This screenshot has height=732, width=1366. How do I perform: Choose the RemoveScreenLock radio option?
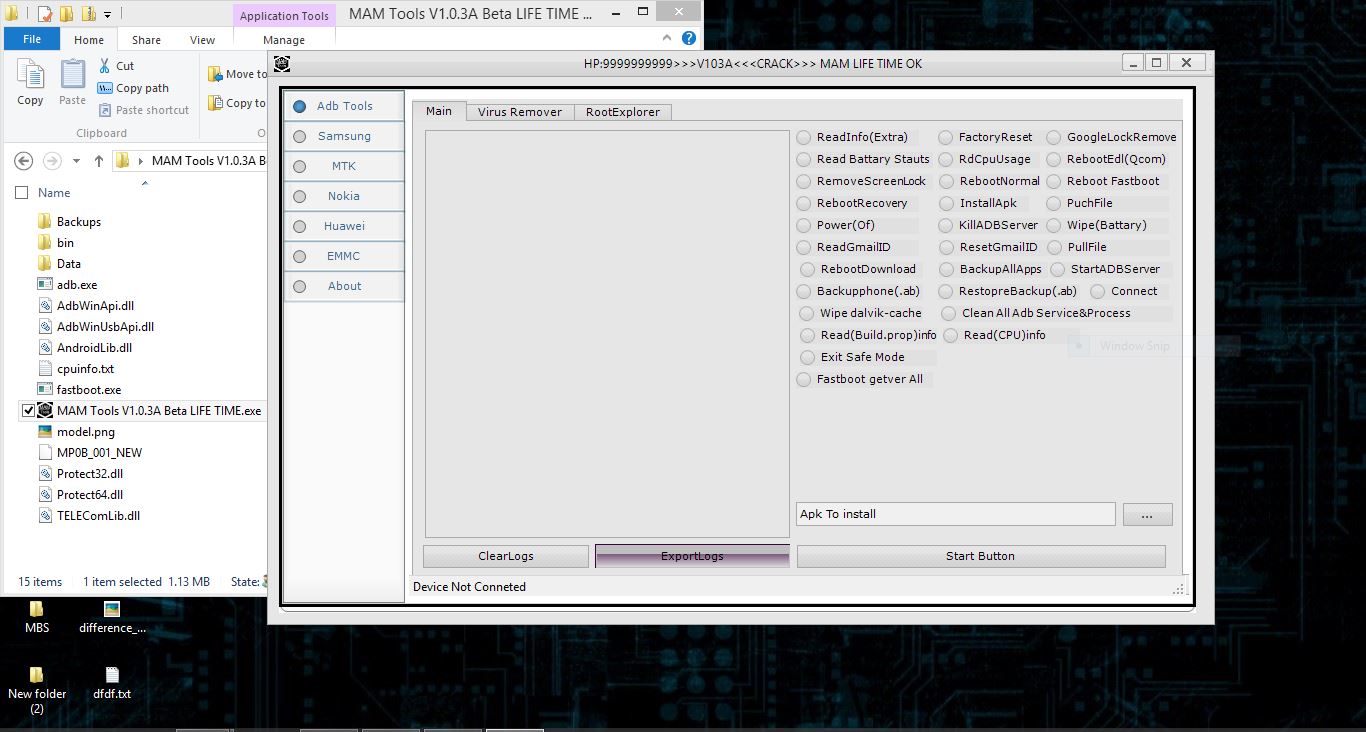[x=804, y=181]
